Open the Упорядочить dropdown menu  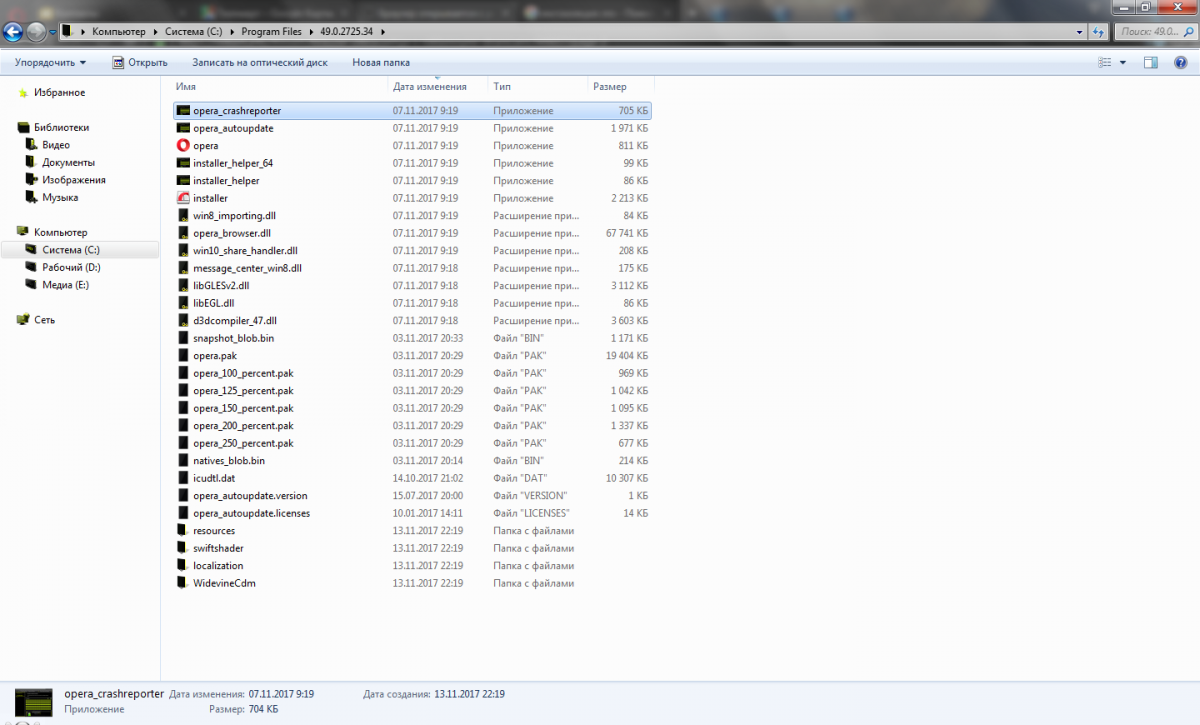coord(50,62)
